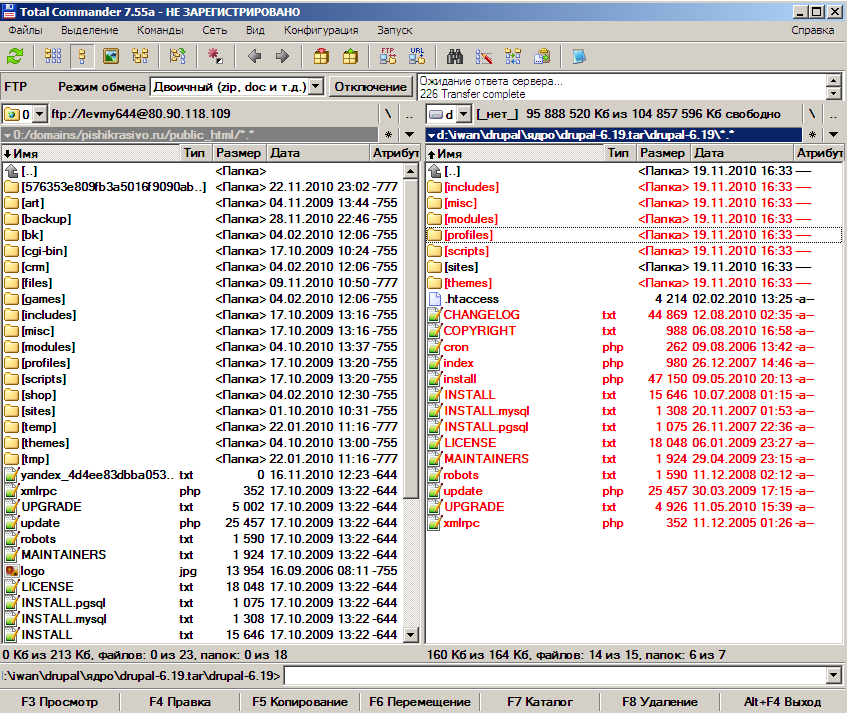Open the new FTP URL connection icon

(417, 56)
